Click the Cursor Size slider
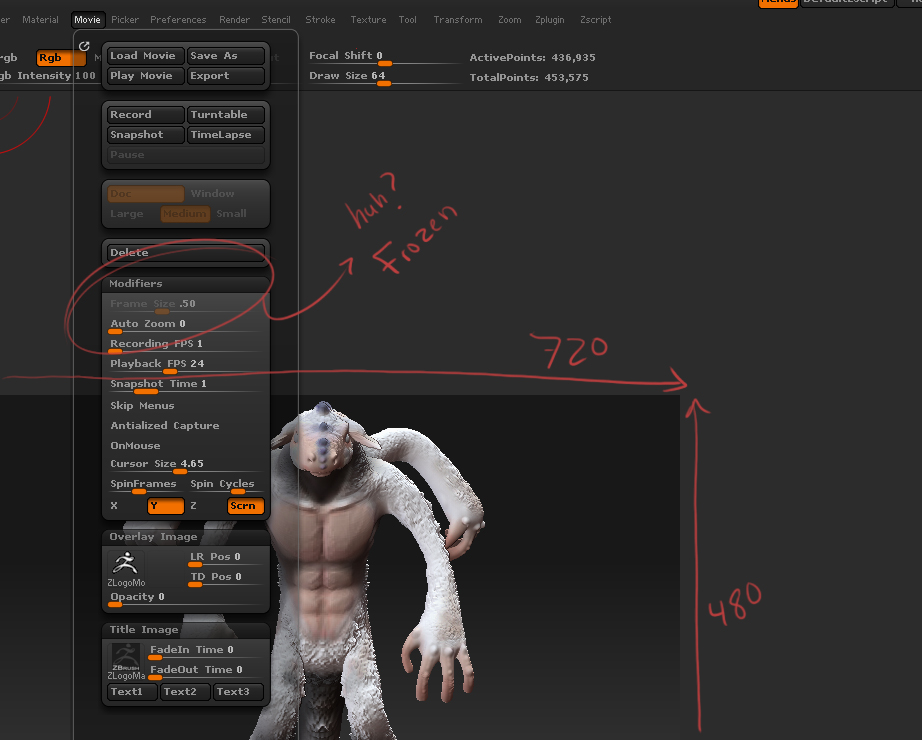Viewport: 922px width, 740px height. pyautogui.click(x=186, y=465)
